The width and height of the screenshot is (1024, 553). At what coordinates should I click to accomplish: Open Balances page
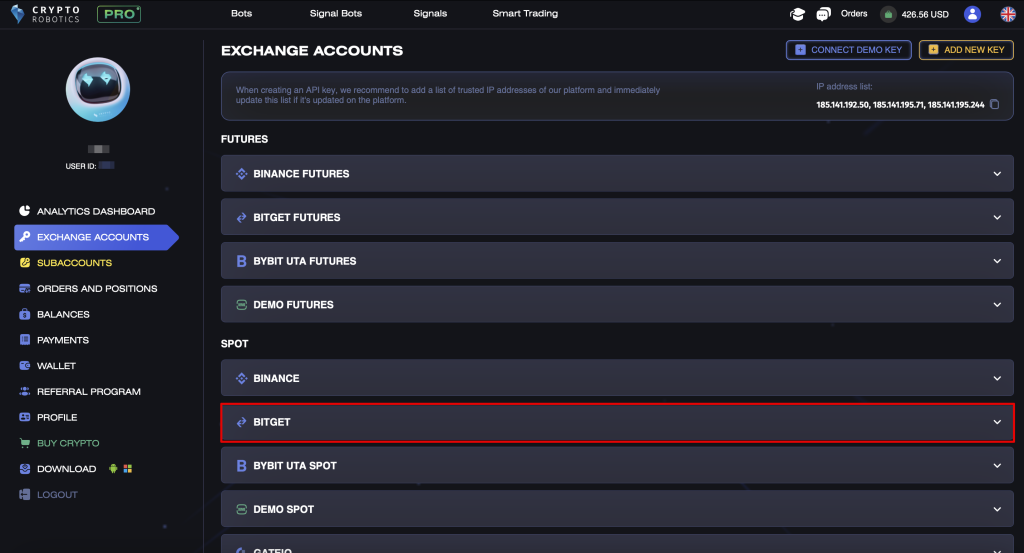pos(63,314)
